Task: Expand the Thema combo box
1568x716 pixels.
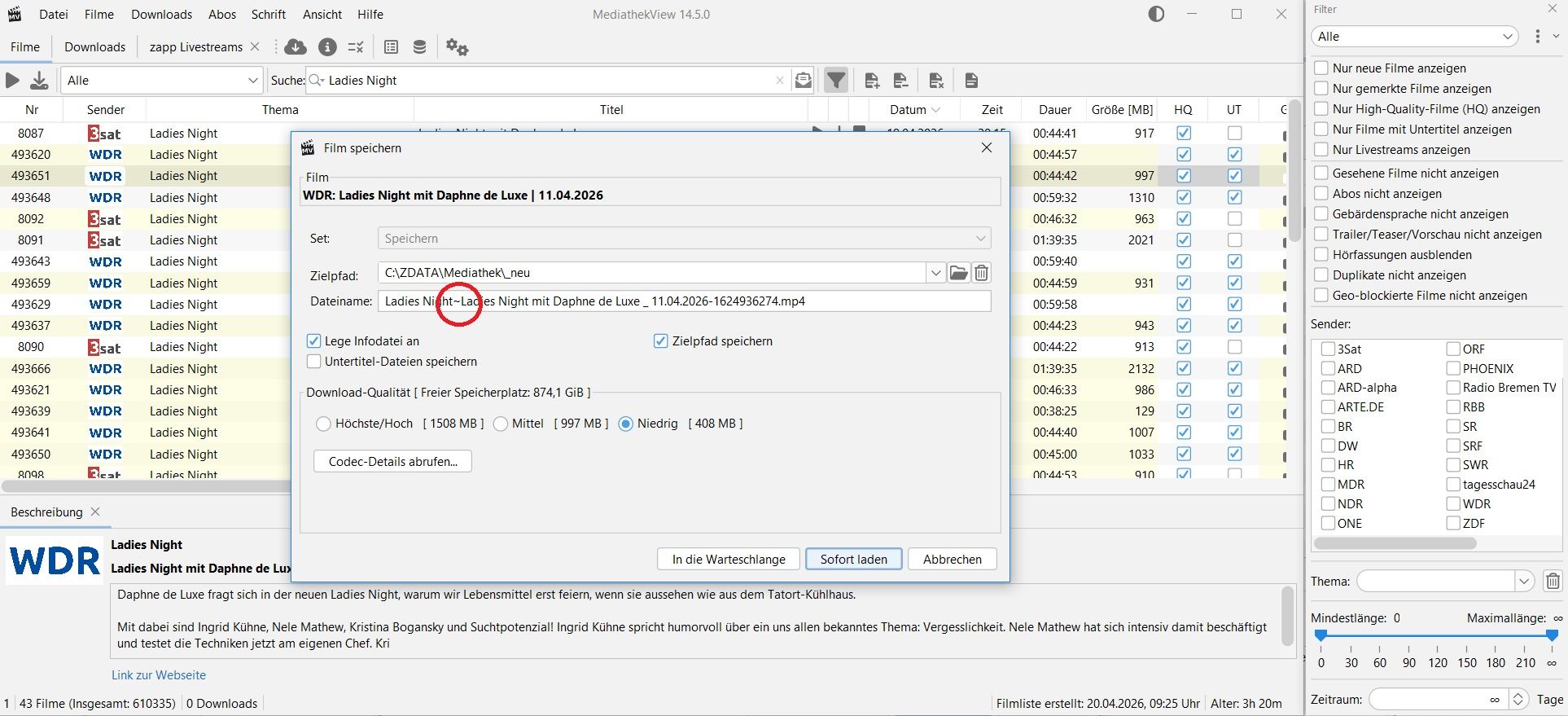Action: (1523, 582)
